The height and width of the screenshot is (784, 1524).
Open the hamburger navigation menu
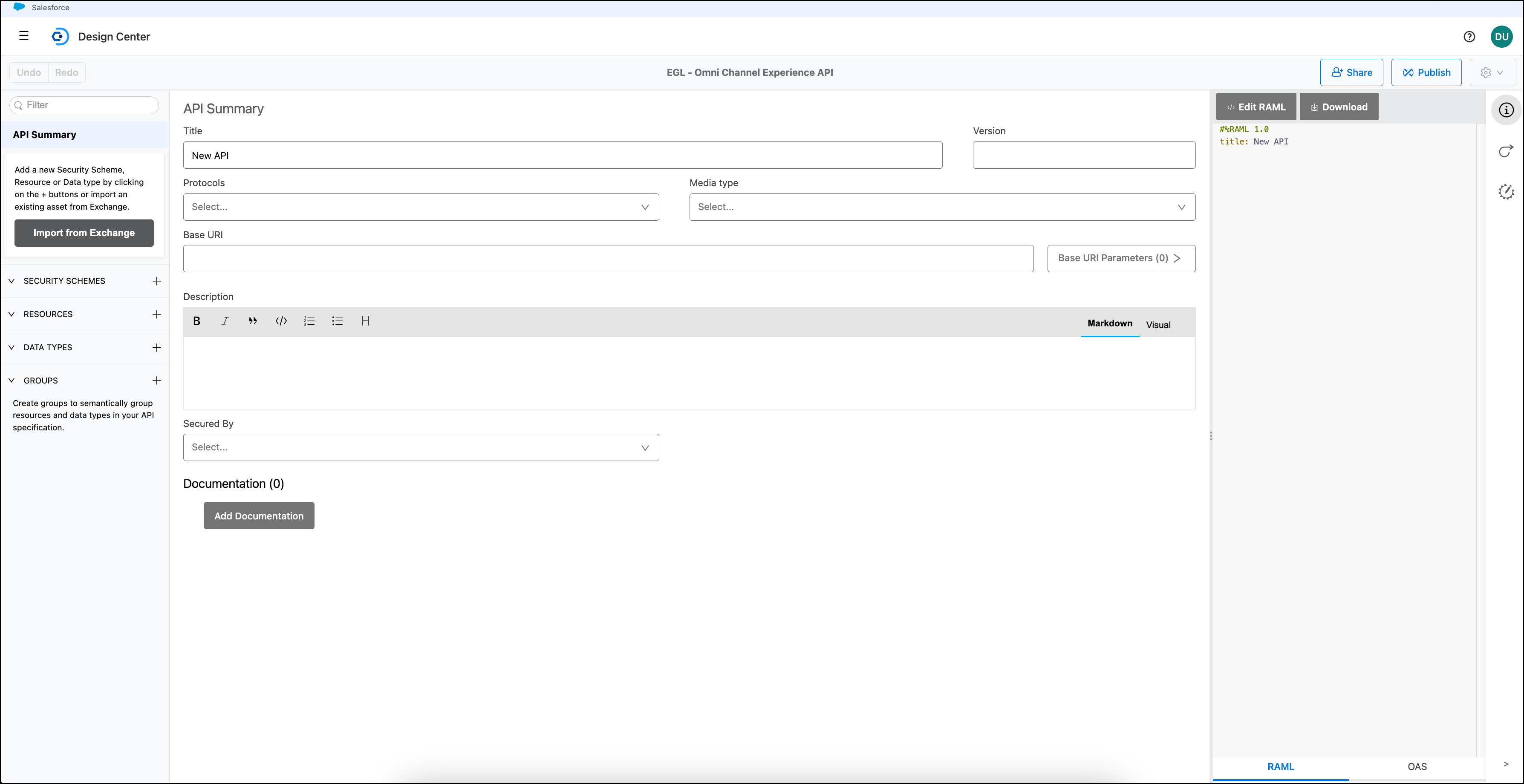[24, 36]
